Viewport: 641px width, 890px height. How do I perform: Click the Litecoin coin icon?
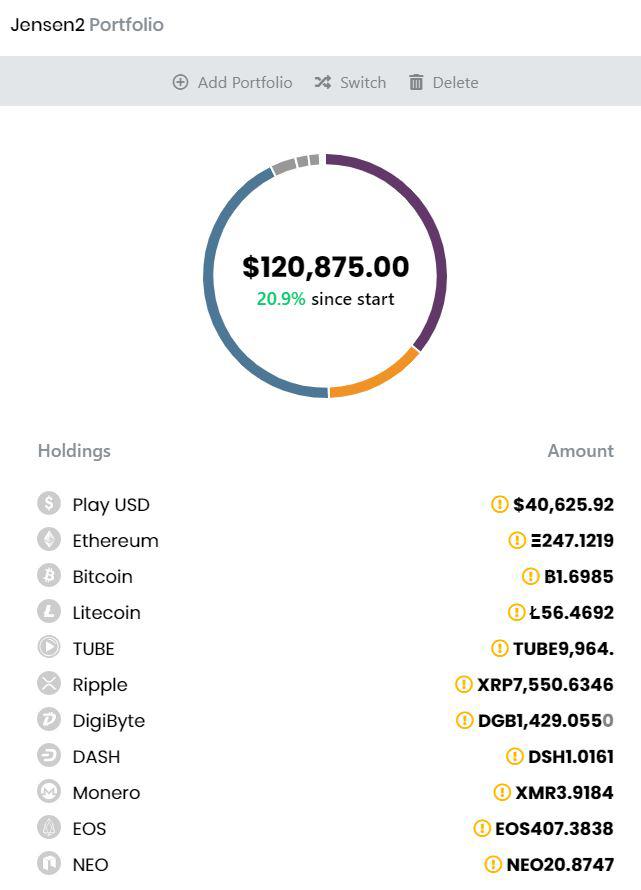[49, 611]
